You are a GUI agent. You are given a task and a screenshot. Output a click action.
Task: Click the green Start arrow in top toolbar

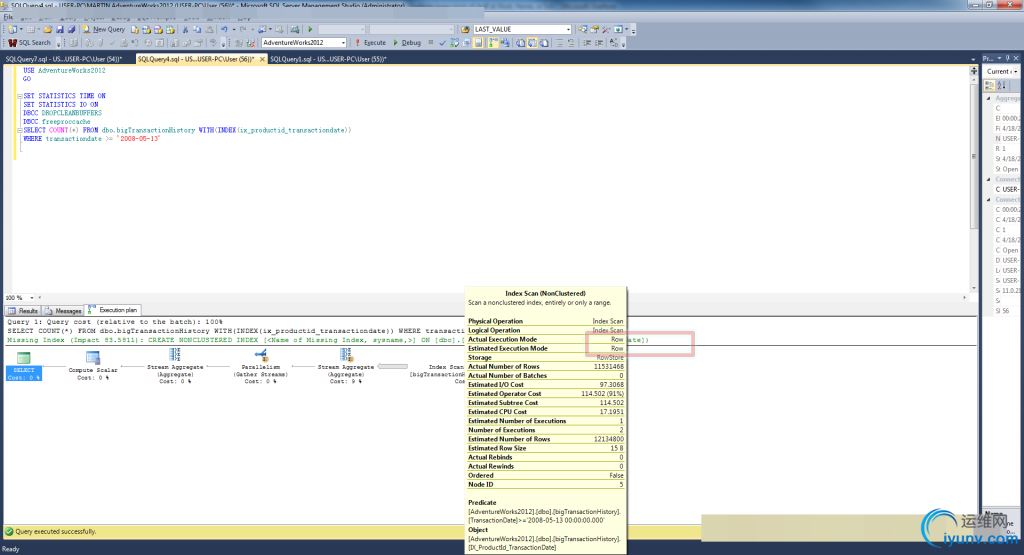(x=310, y=29)
